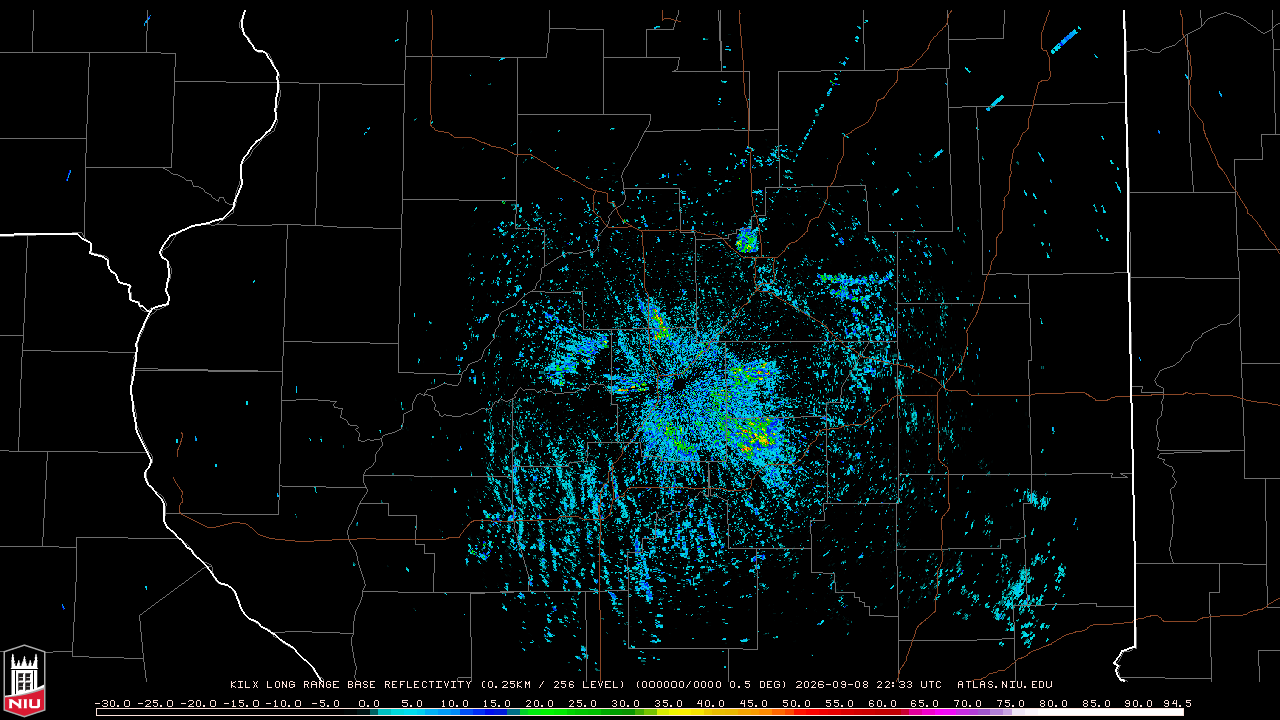Click the (0.25KM / 256 LEVEL) resolution text
The image size is (1280, 720).
click(x=554, y=685)
